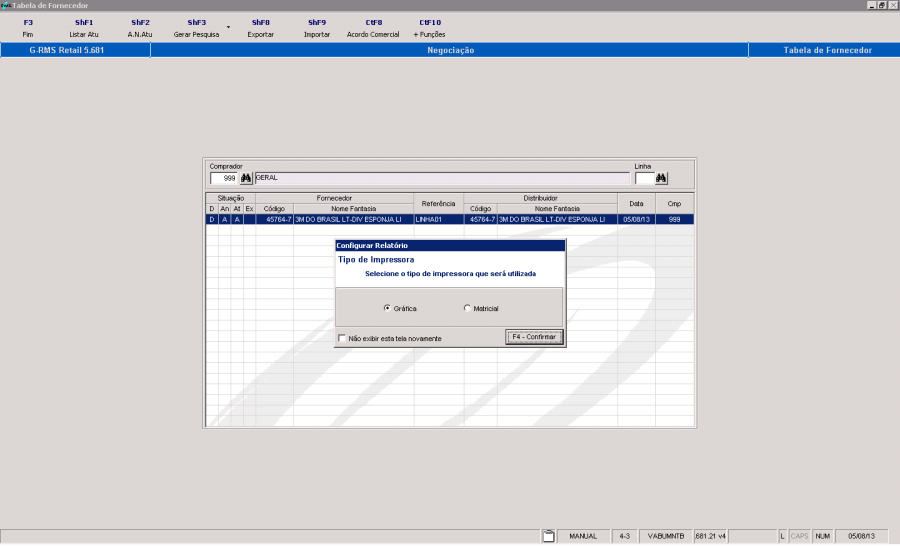The width and height of the screenshot is (900, 546).
Task: Click Fornecedor cell 3M DO BRASIL LT-DIV ESPONJA LI
Action: tap(354, 219)
